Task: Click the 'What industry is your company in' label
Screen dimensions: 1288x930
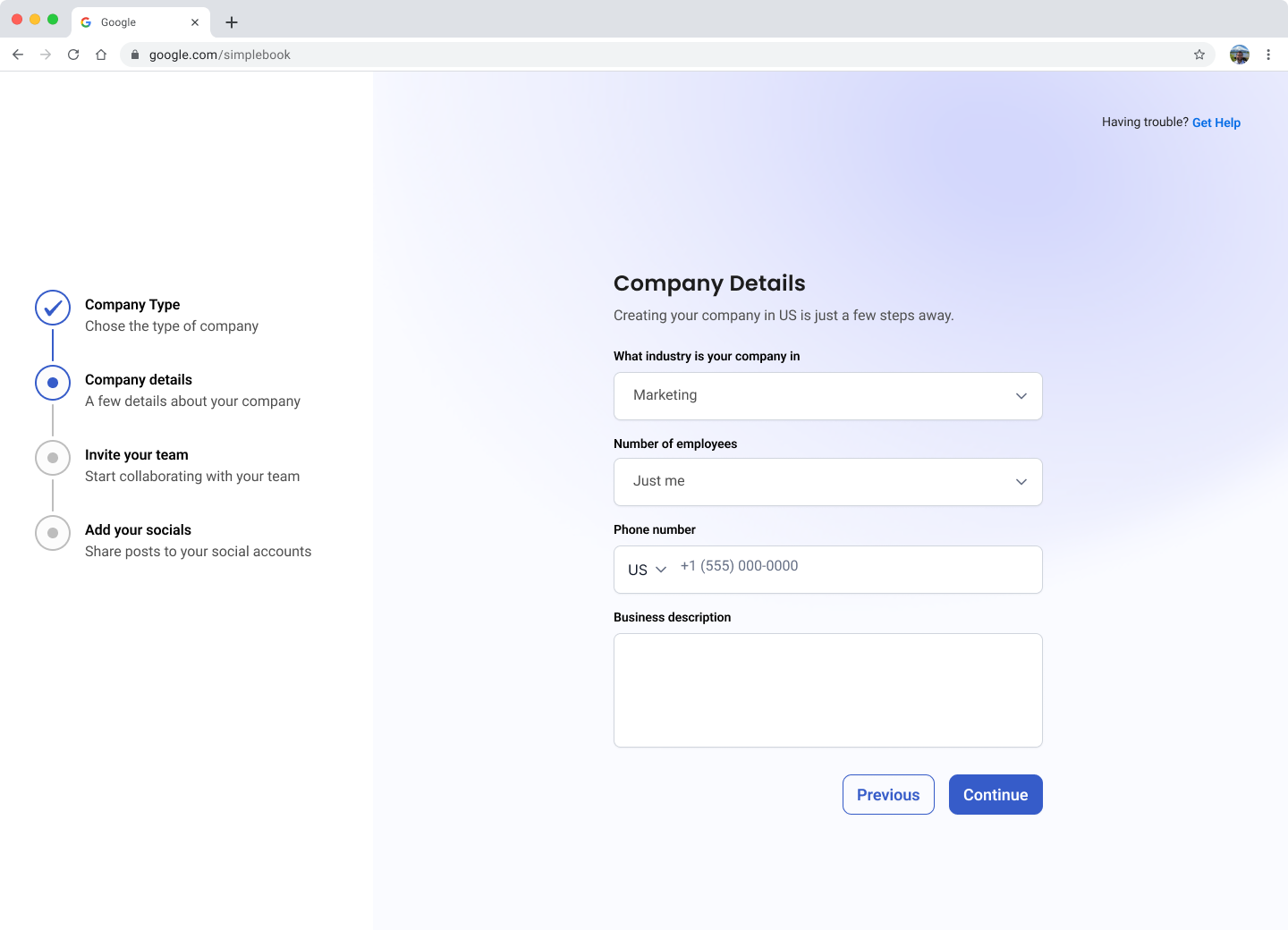Action: pyautogui.click(x=707, y=356)
